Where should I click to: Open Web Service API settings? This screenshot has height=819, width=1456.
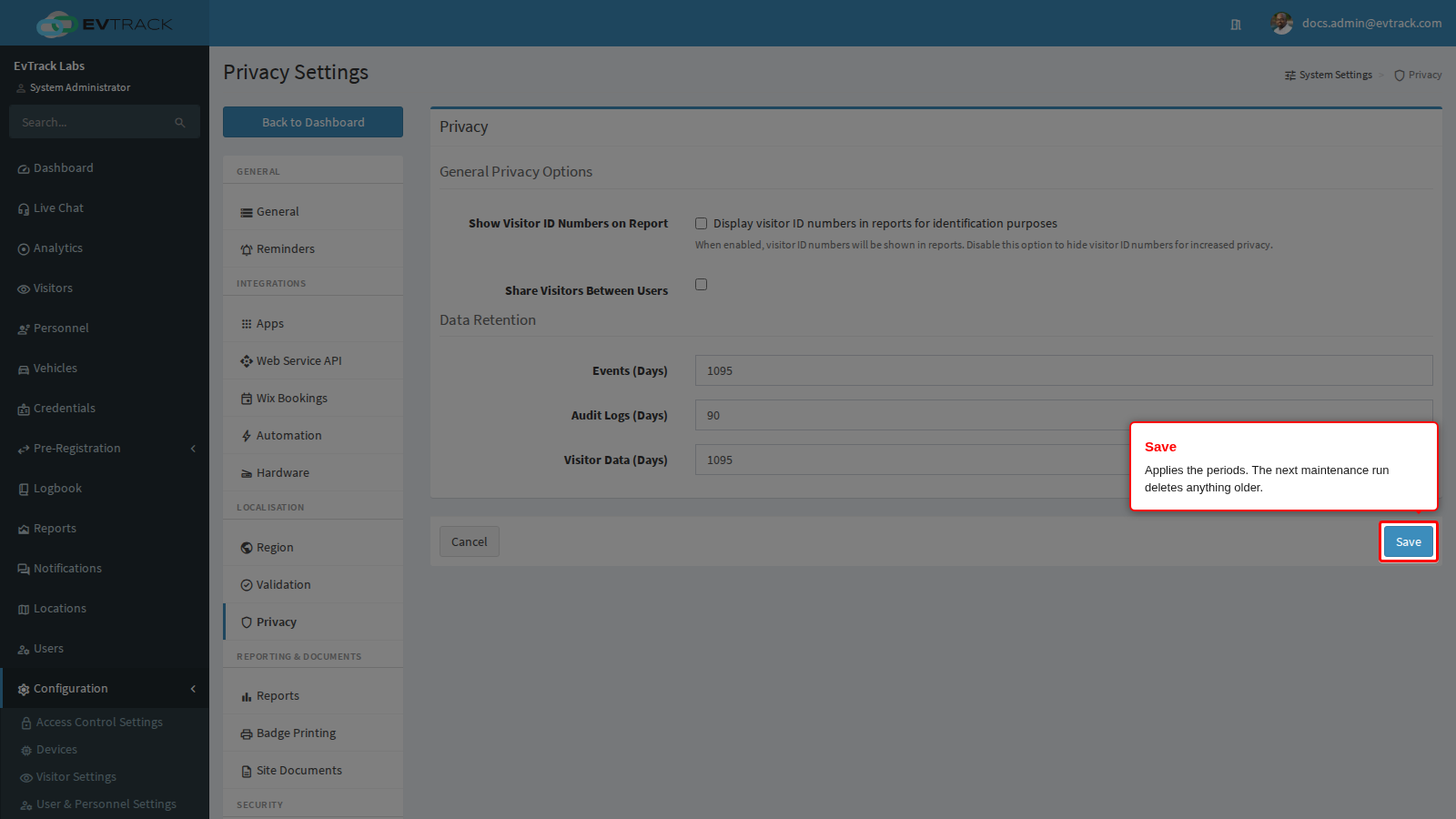[x=313, y=361]
